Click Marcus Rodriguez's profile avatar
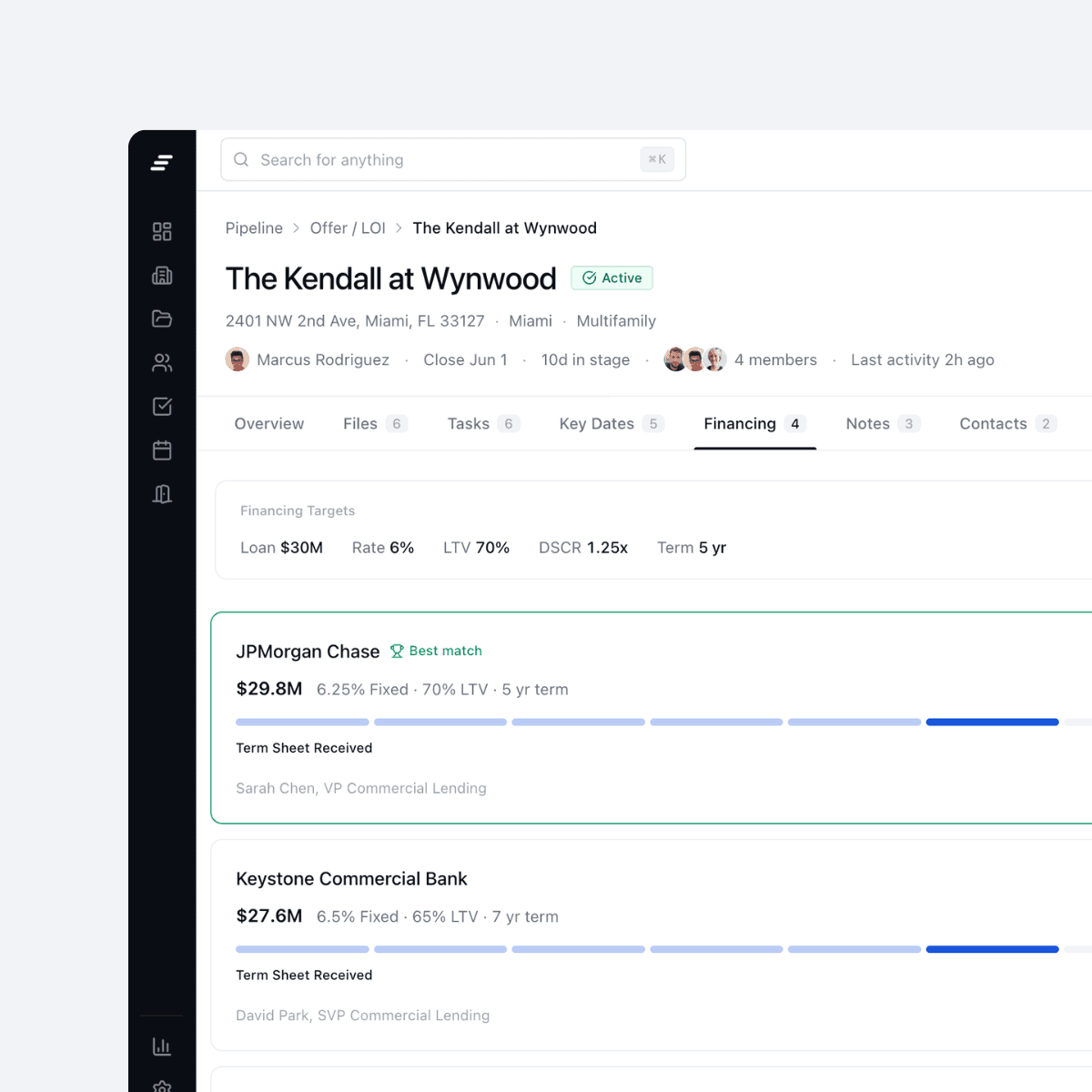 pos(238,359)
